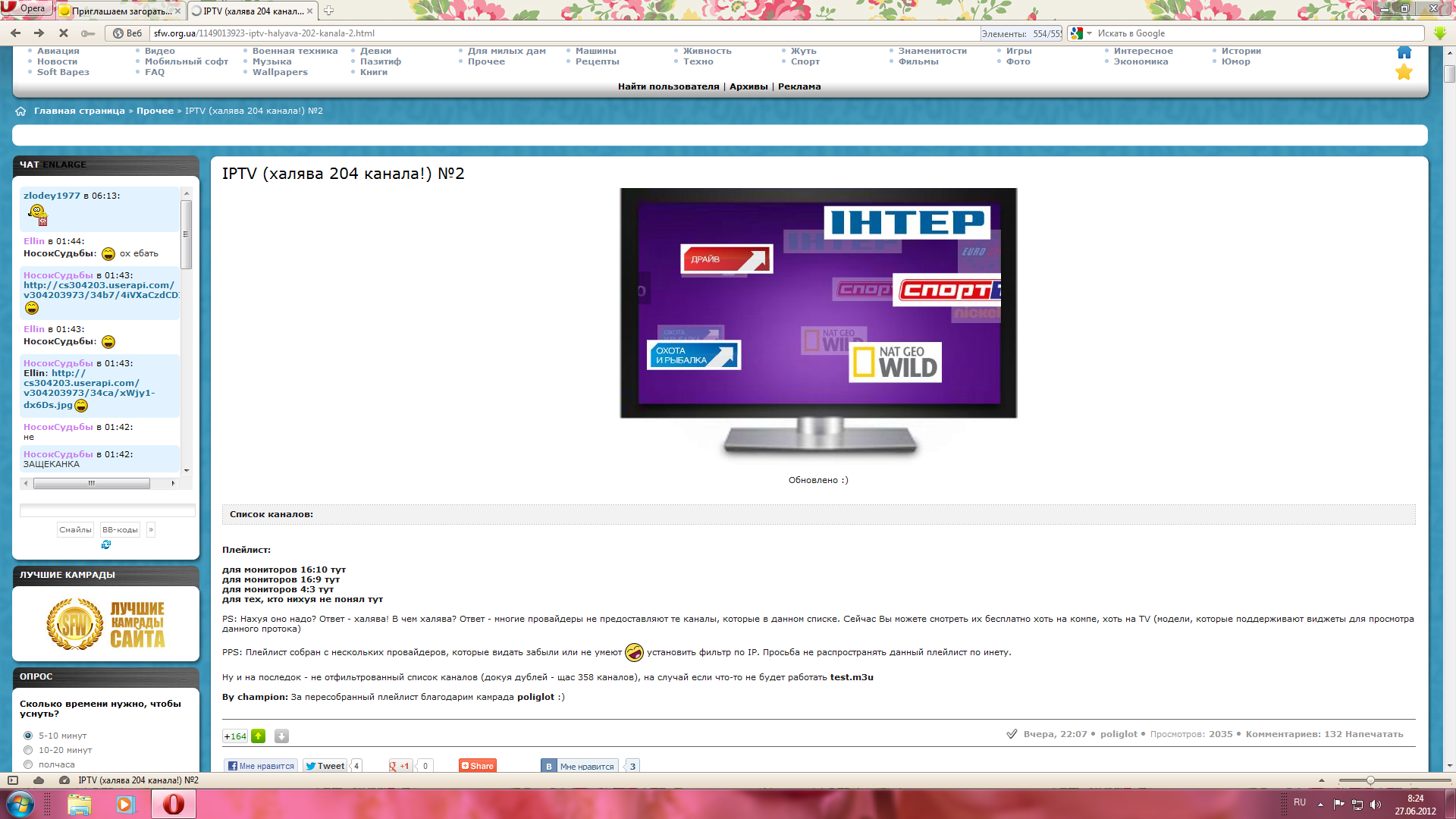Click the IPTV television image

tap(818, 324)
